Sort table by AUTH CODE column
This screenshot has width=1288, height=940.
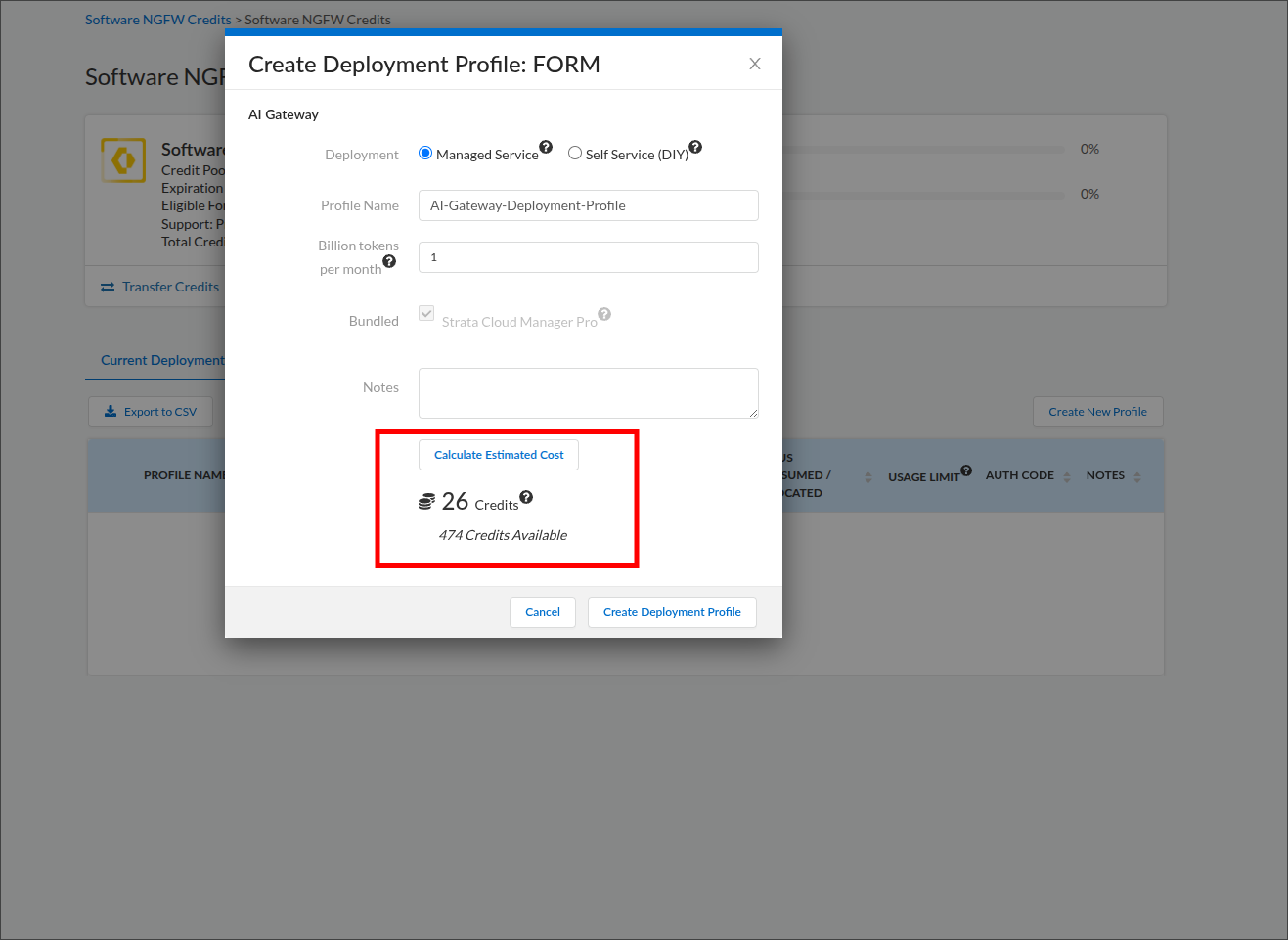tap(1067, 477)
